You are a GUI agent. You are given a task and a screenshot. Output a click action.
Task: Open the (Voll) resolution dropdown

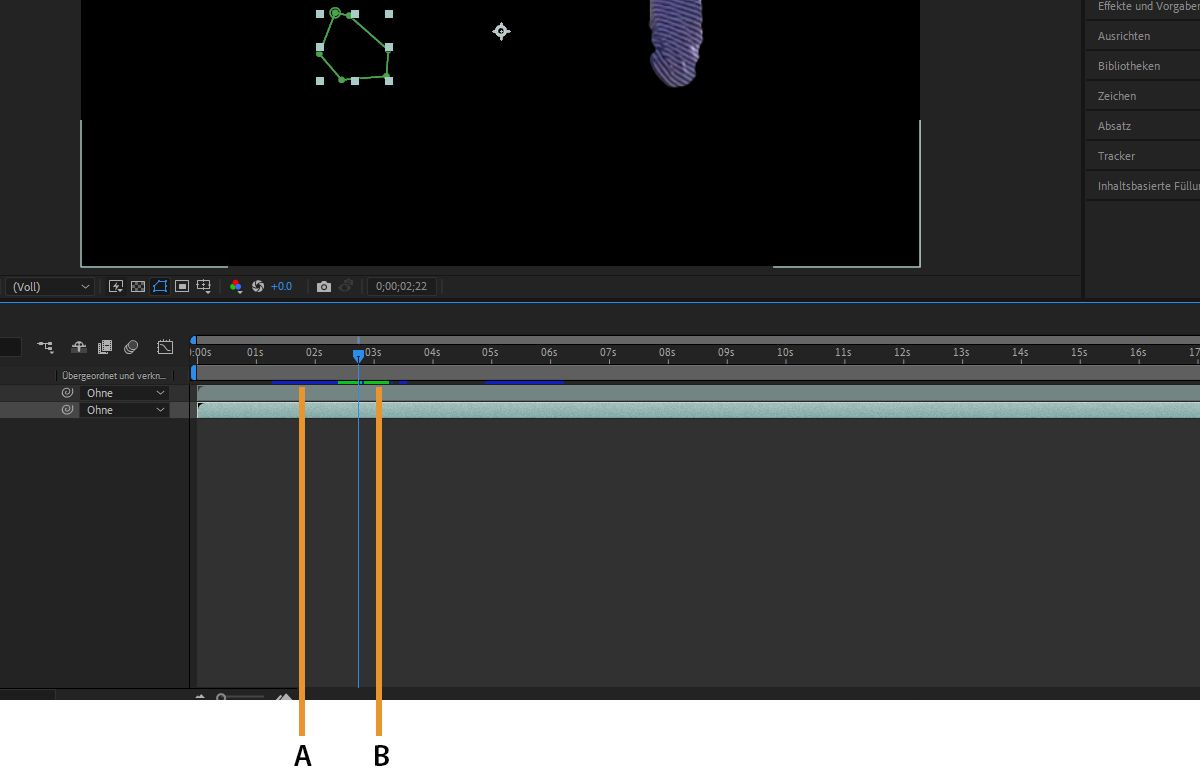click(49, 286)
